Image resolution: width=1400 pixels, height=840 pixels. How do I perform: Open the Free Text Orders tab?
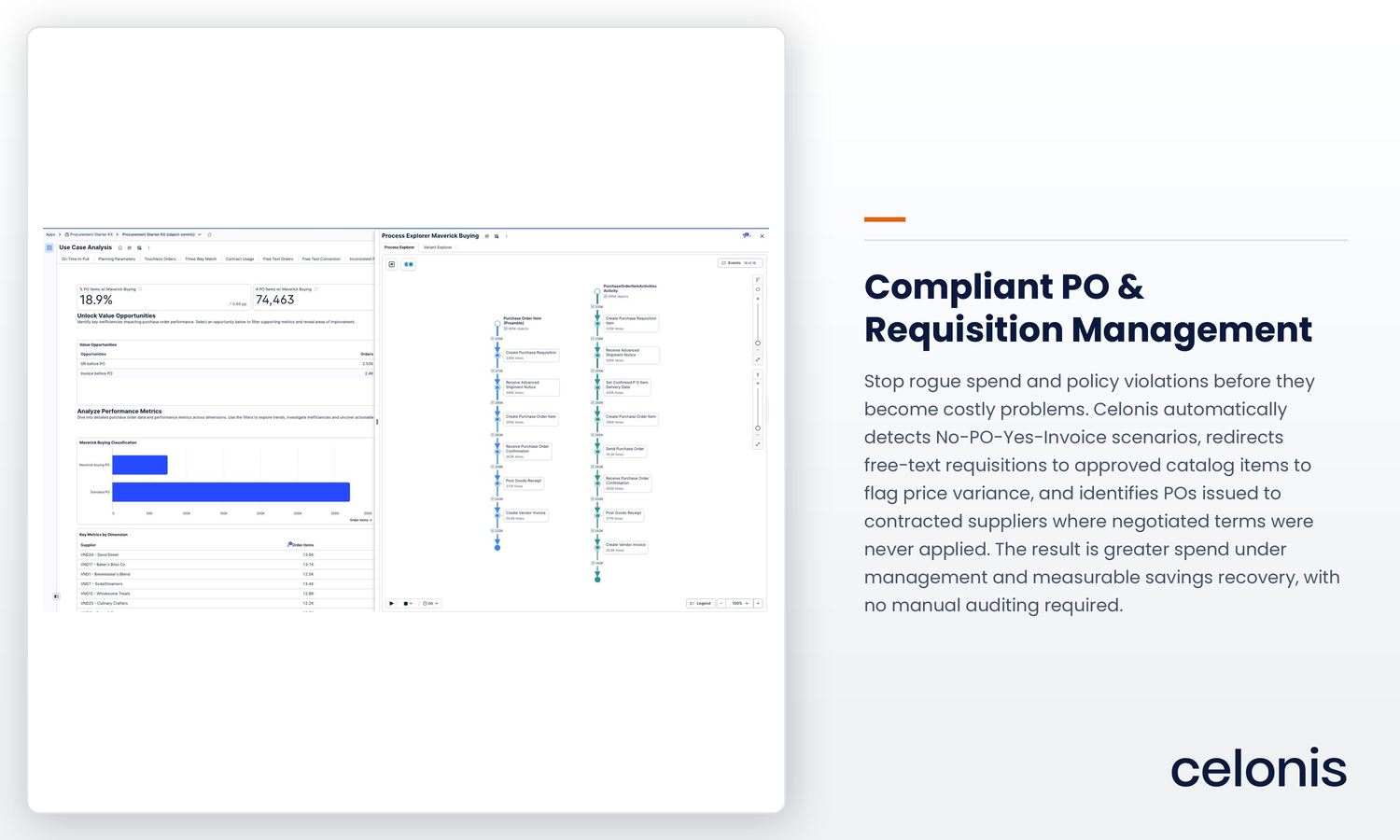(x=278, y=259)
